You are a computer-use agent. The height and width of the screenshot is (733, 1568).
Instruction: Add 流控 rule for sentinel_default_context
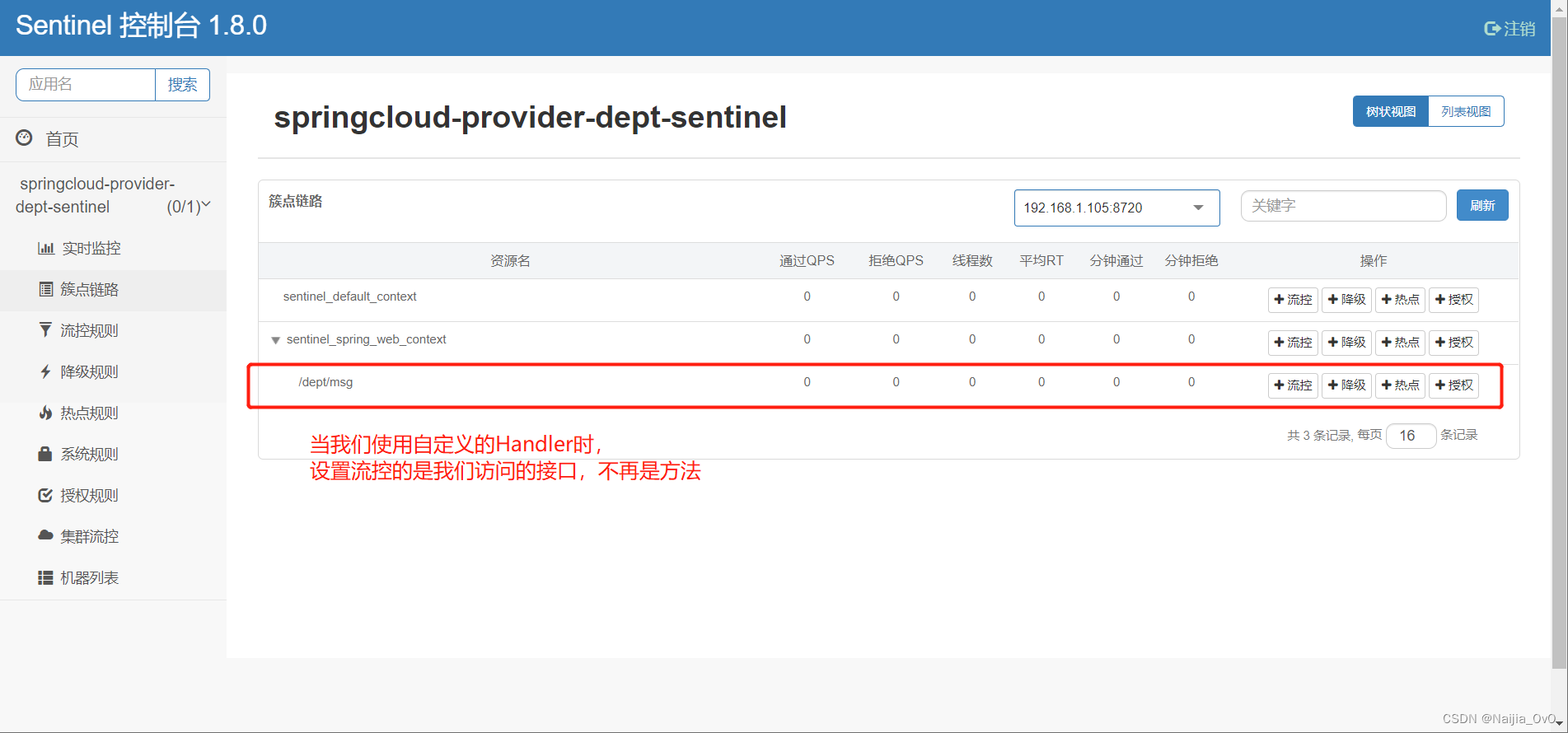[x=1293, y=300]
